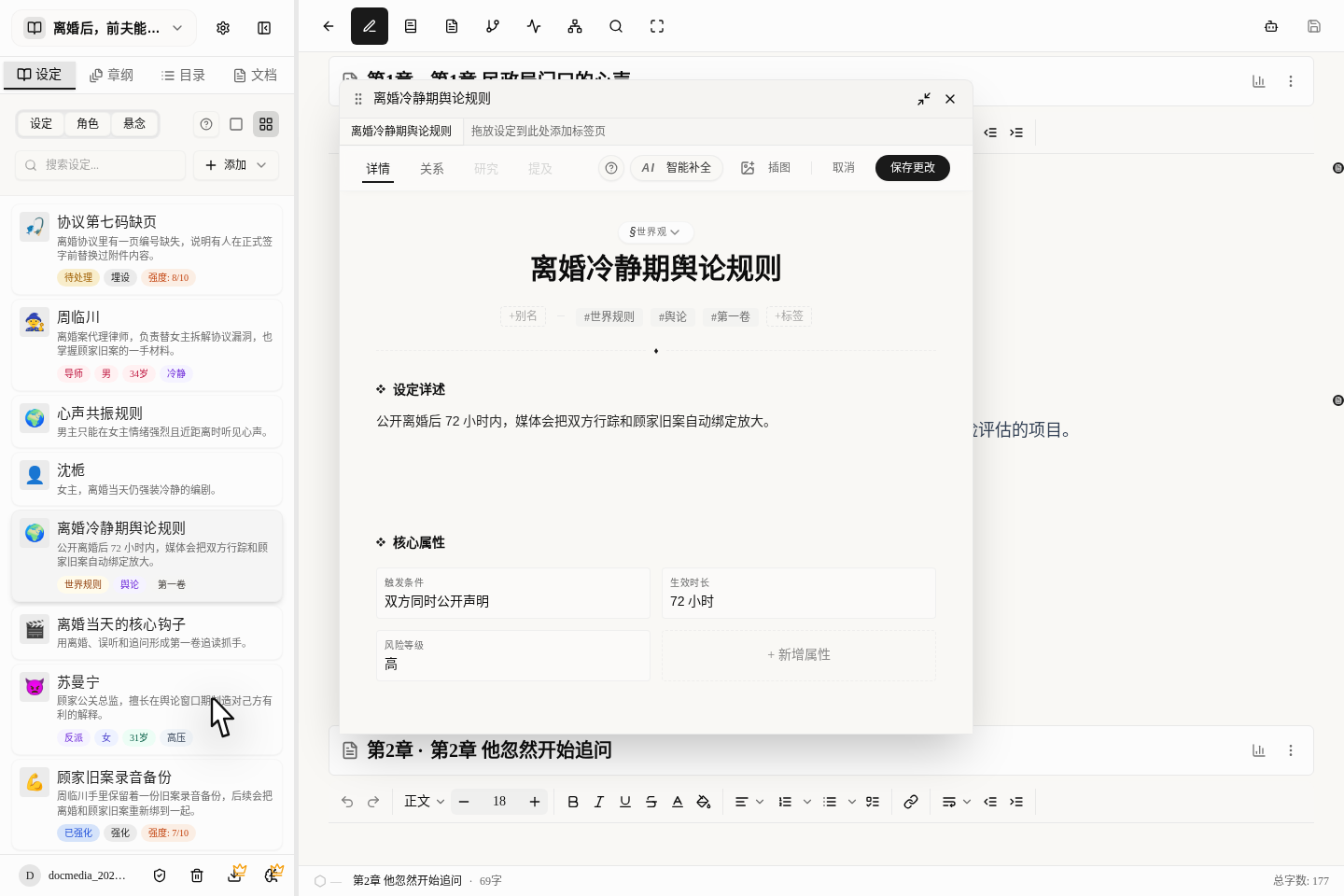The width and height of the screenshot is (1344, 896).
Task: Open the font color picker in the toolbar
Action: pos(678,801)
